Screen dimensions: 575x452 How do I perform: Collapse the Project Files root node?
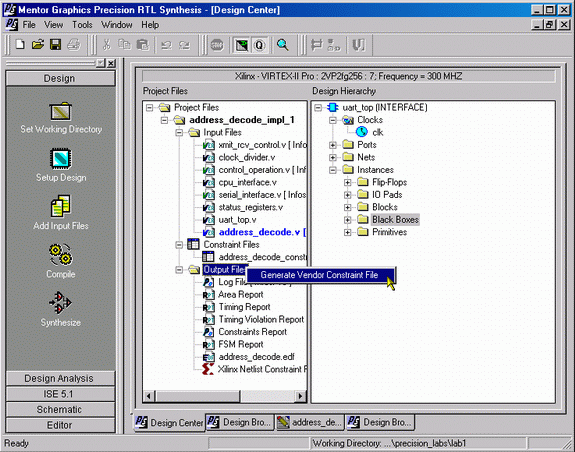[150, 107]
